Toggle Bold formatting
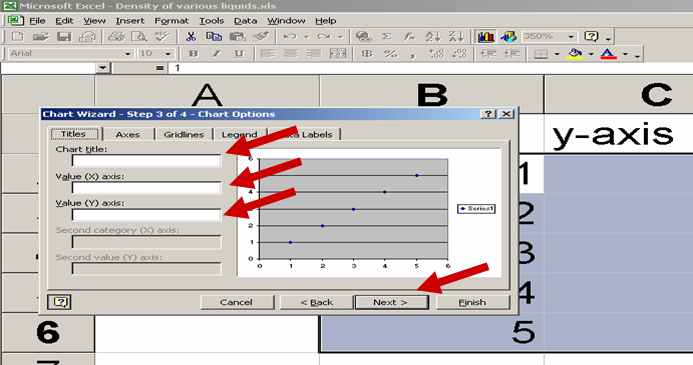Screen dimensions: 693x365 [x=193, y=54]
